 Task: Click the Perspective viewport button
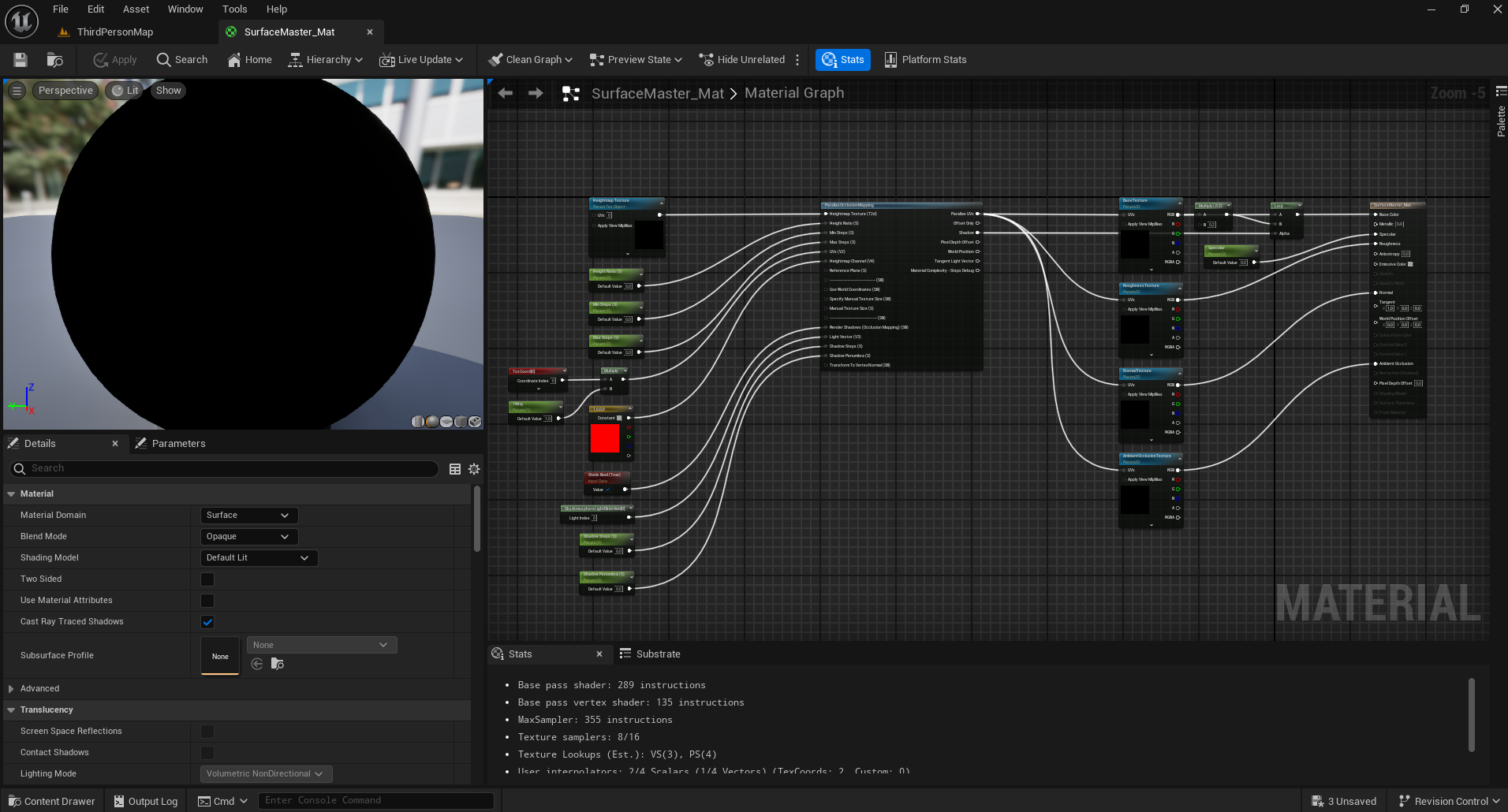click(65, 91)
